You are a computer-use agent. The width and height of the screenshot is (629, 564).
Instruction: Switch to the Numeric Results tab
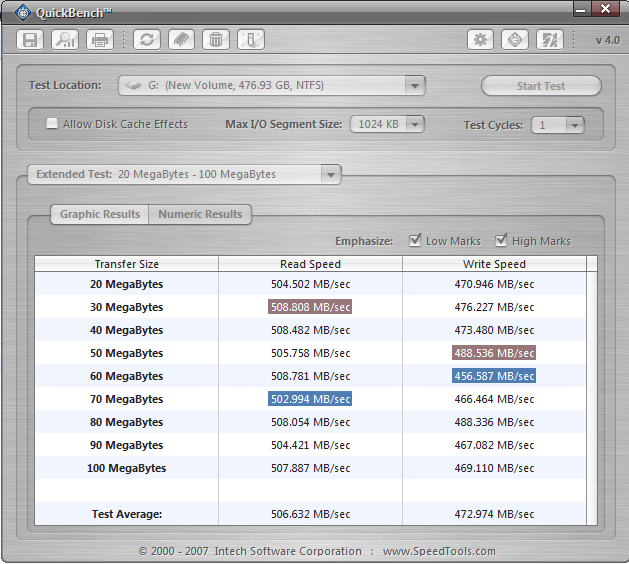tap(200, 214)
